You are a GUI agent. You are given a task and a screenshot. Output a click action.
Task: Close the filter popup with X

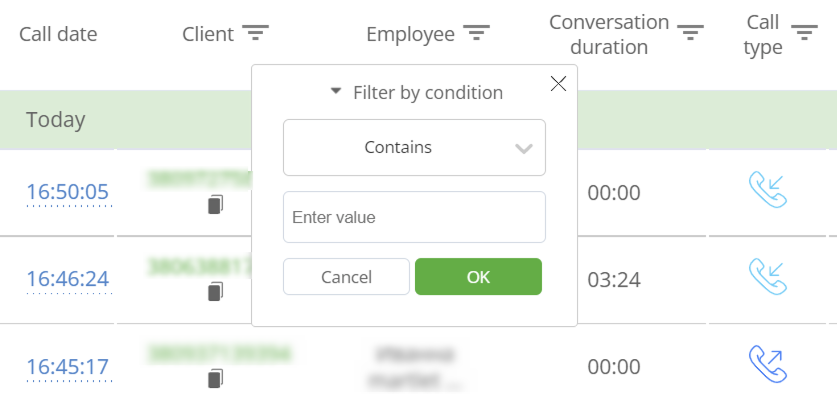[558, 84]
